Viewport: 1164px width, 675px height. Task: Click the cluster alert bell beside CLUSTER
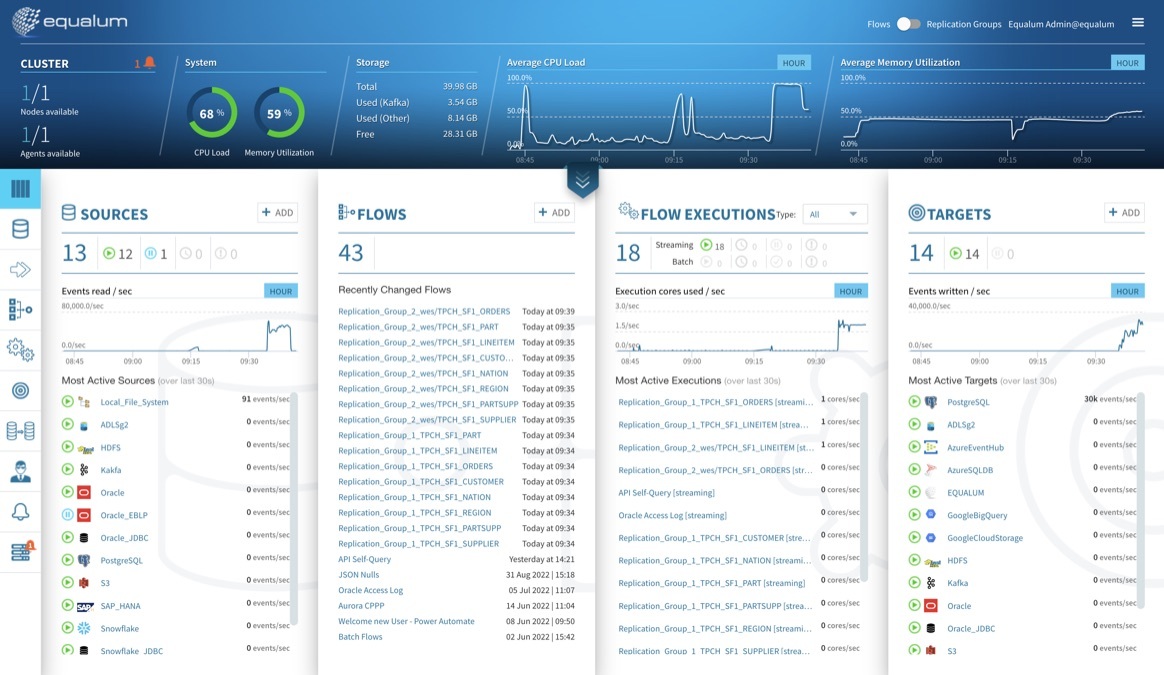147,61
